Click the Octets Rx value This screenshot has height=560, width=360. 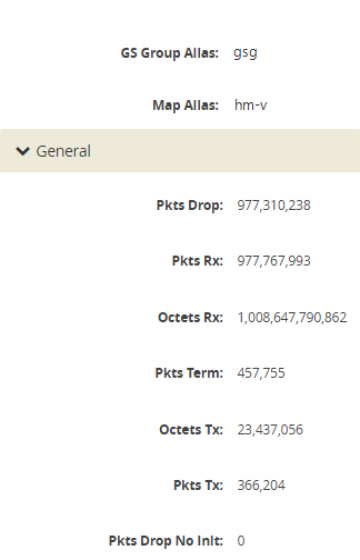pos(292,317)
